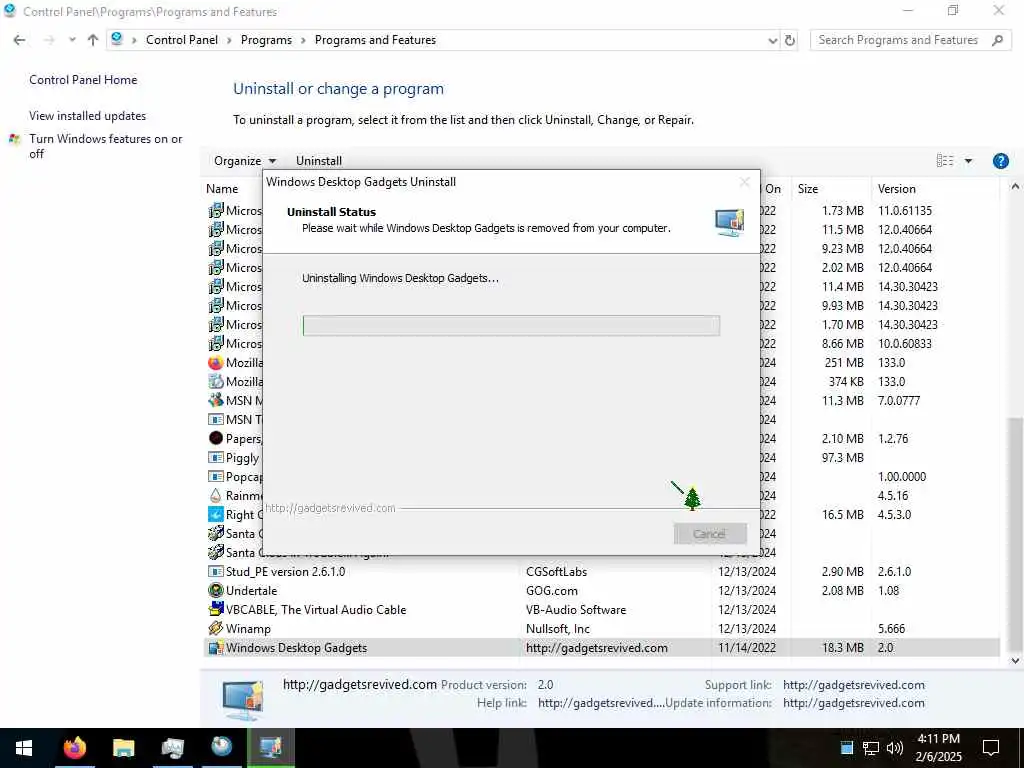
Task: Click the Rainmeter droplet icon
Action: tap(216, 495)
